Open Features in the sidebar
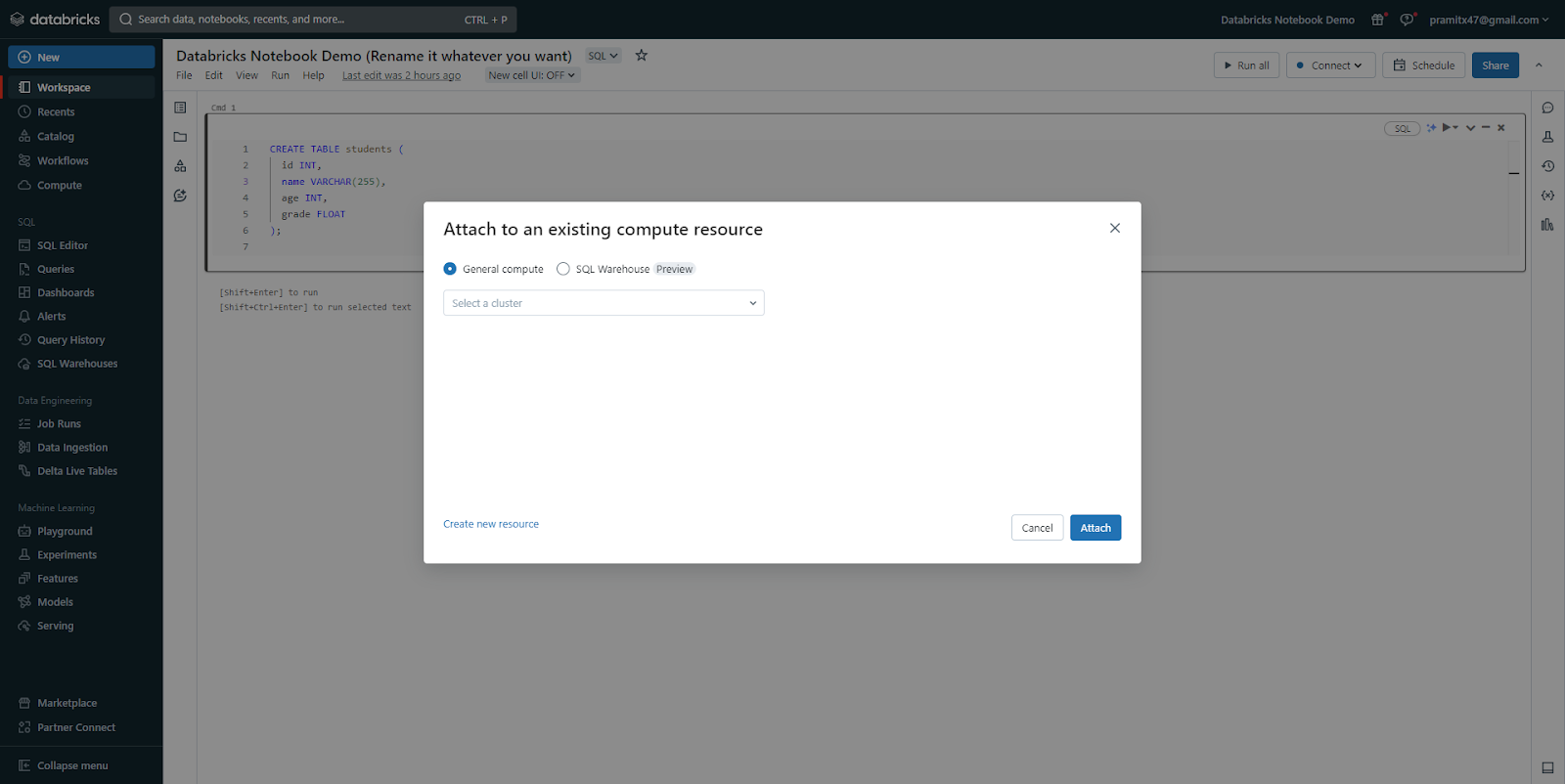The height and width of the screenshot is (784, 1565). [x=81, y=578]
